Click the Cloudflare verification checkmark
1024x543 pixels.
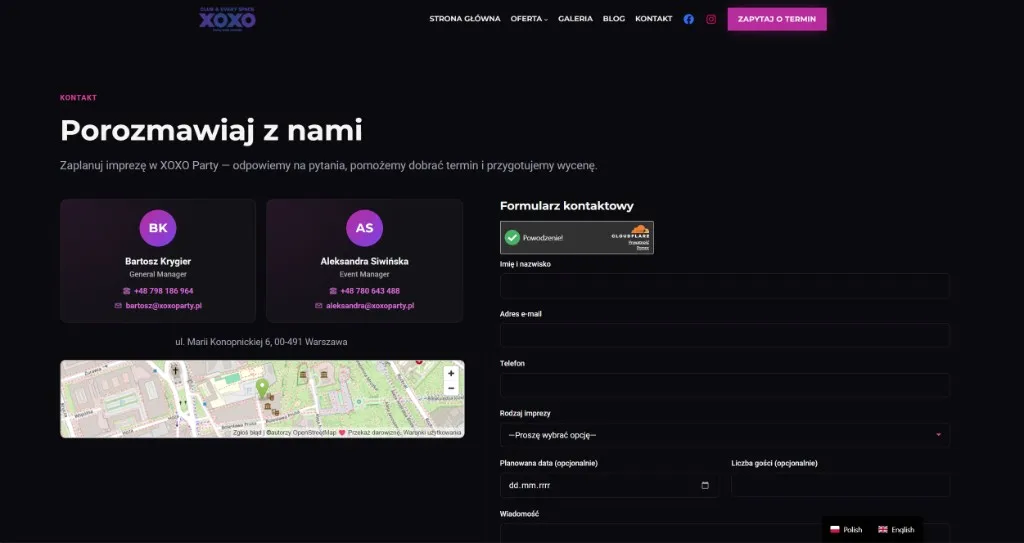point(513,238)
